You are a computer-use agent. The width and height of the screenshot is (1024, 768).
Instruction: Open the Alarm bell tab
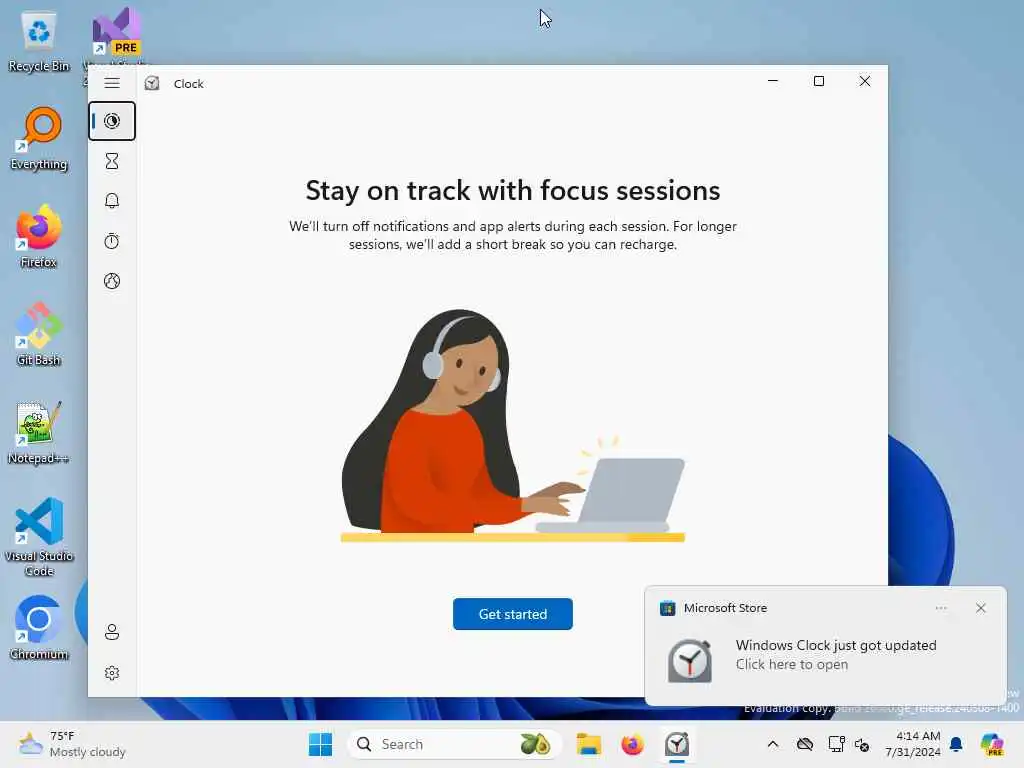coord(112,200)
